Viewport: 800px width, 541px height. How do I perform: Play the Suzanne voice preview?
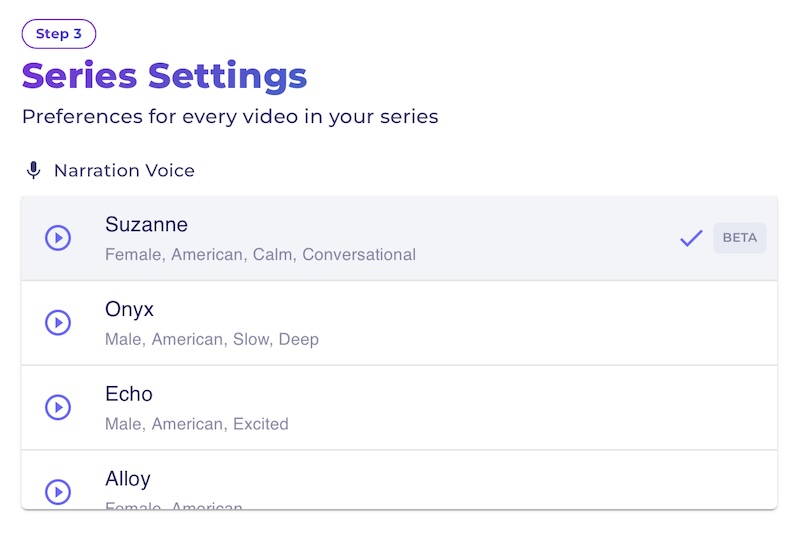pos(58,238)
